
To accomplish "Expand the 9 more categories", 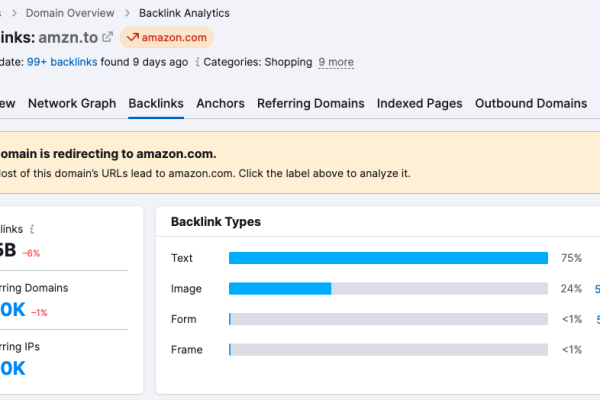I will pos(336,62).
